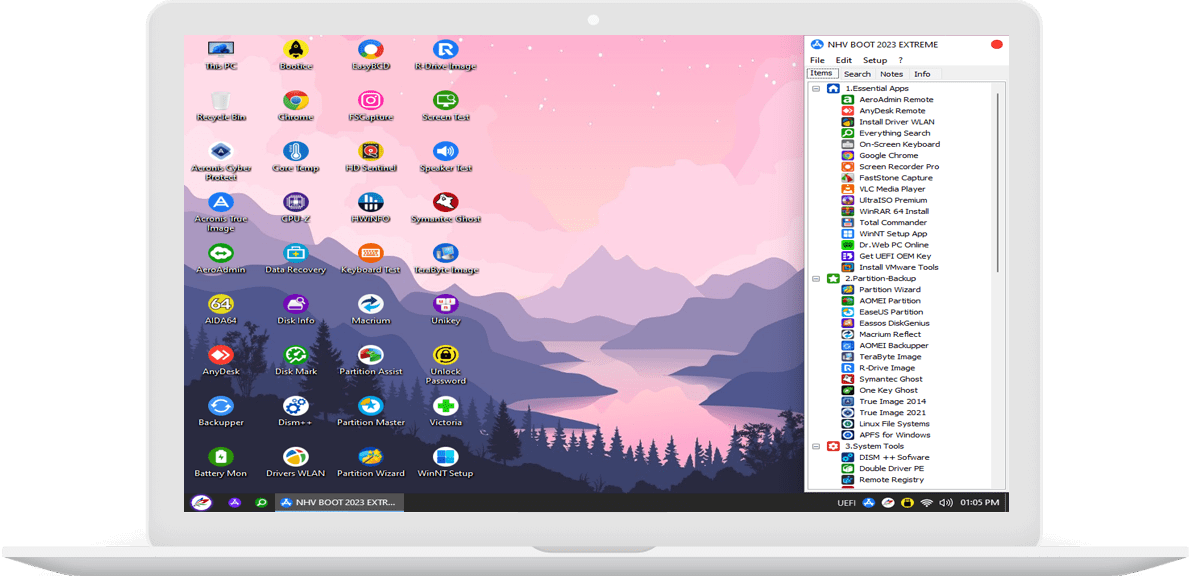Open the HWiNFO desktop icon

point(371,207)
